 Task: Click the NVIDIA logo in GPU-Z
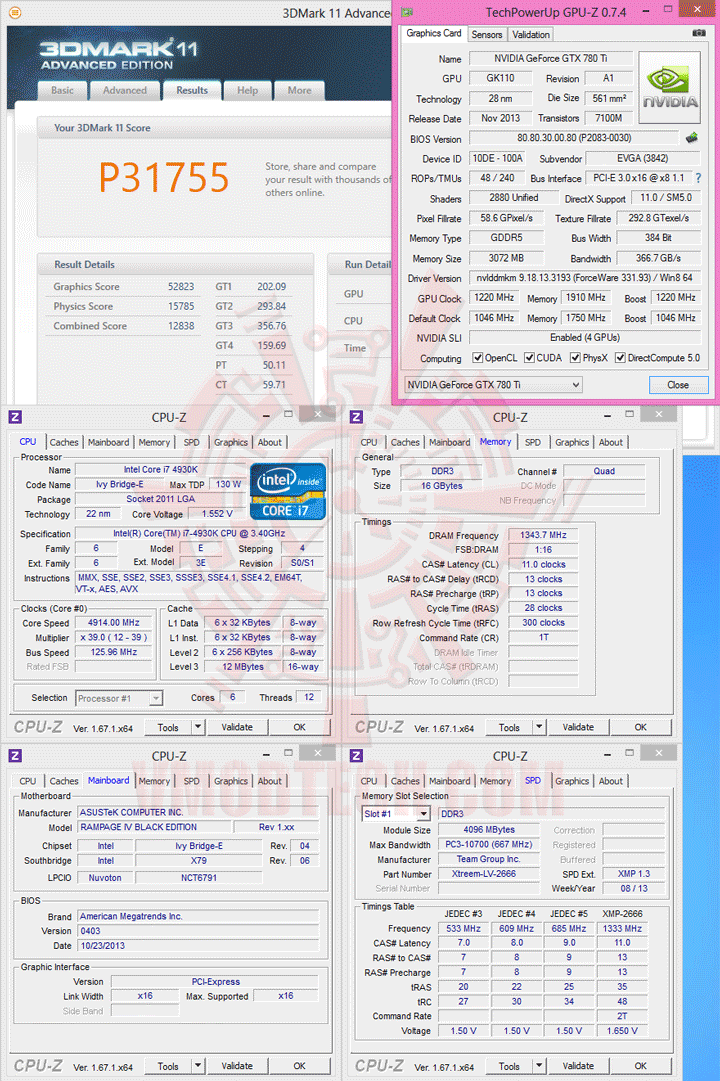669,88
